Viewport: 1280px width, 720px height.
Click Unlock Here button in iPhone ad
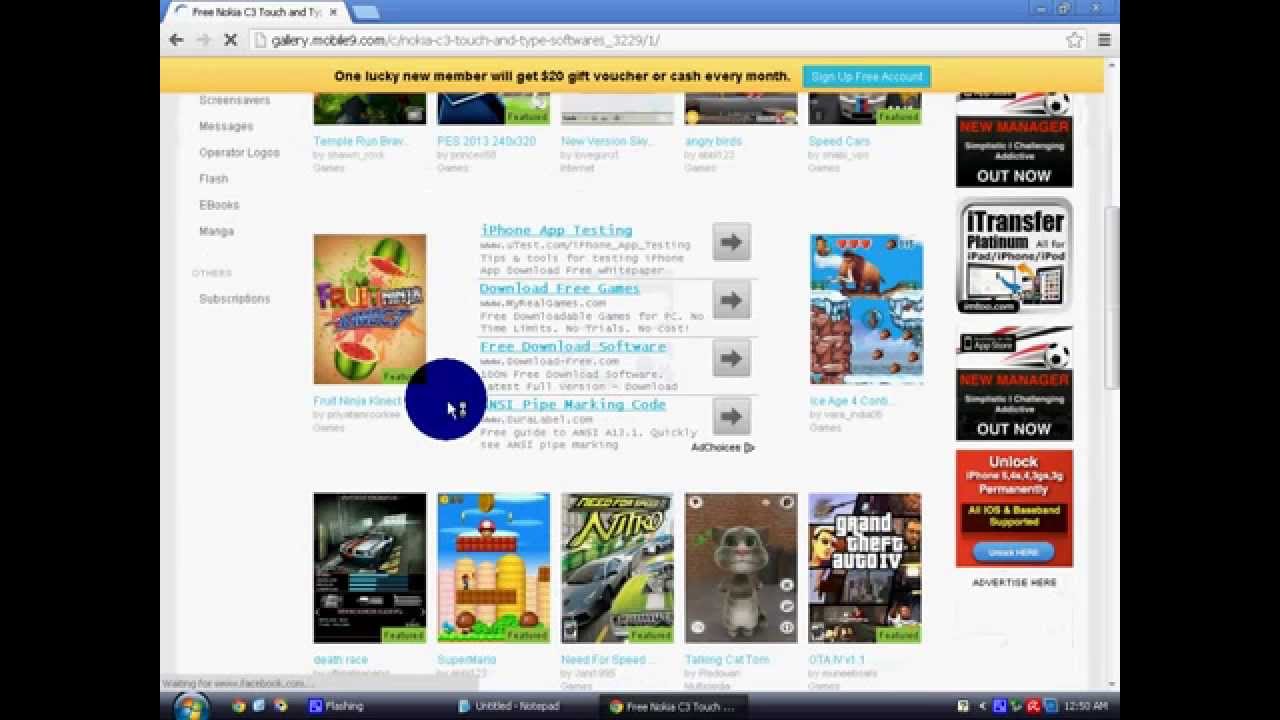click(x=1014, y=552)
